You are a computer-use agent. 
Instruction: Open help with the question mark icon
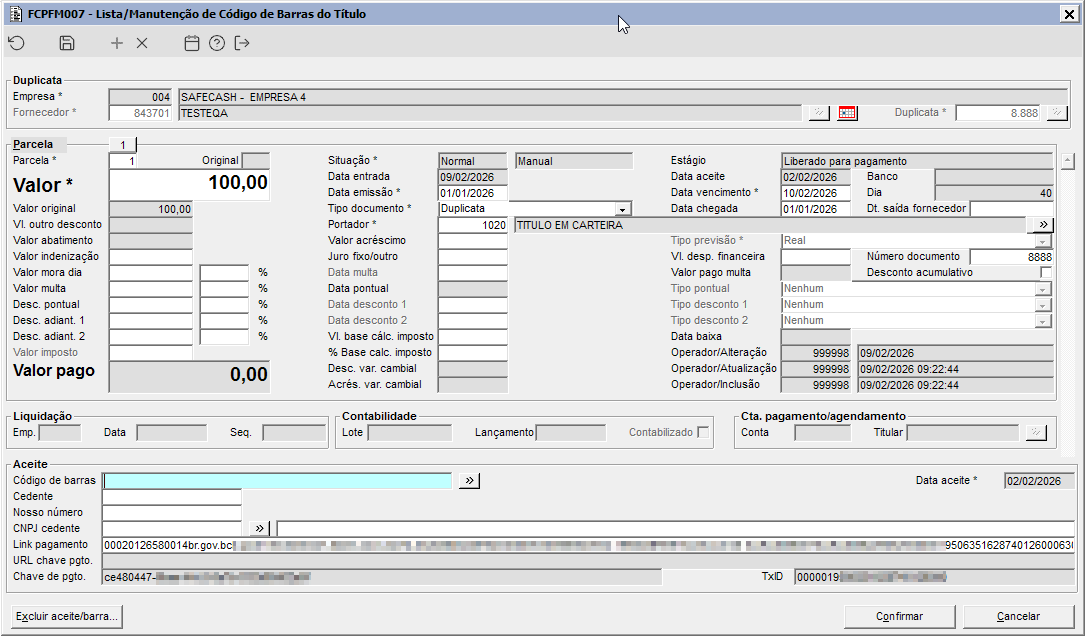coord(217,43)
